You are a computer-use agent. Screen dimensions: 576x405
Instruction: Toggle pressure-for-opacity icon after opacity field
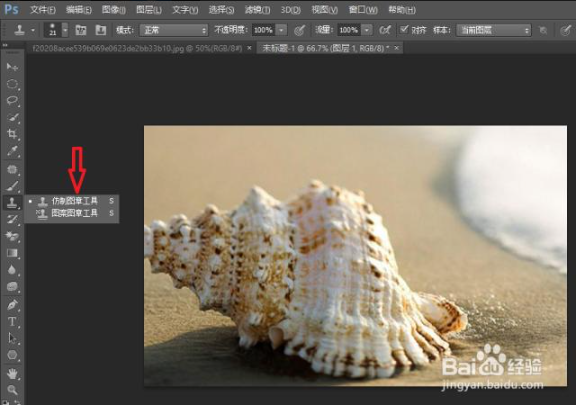click(299, 30)
